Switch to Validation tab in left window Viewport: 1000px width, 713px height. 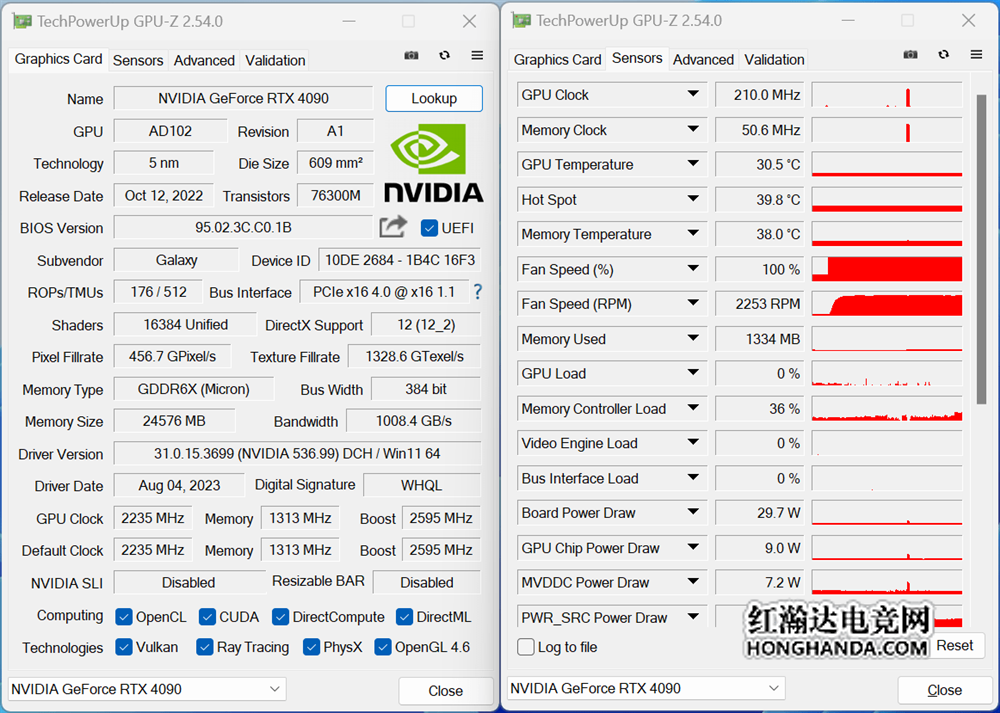point(275,61)
